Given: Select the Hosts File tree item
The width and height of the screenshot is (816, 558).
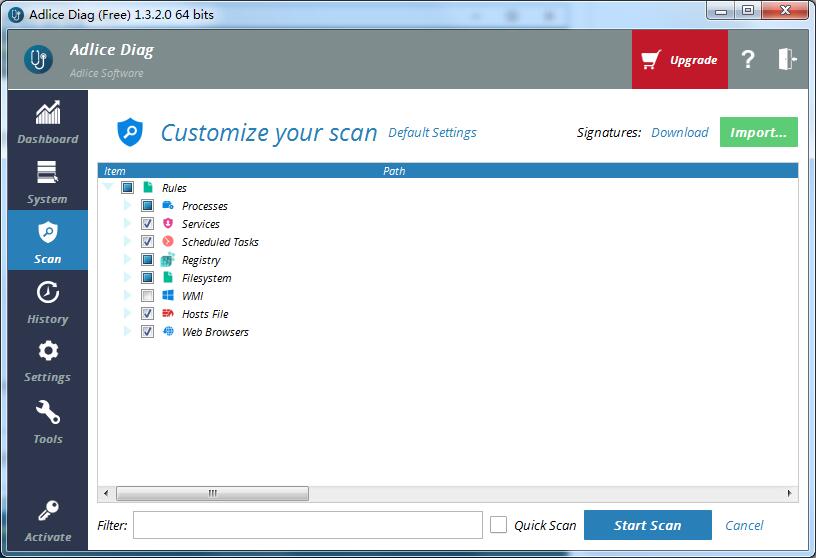Looking at the screenshot, I should (205, 314).
